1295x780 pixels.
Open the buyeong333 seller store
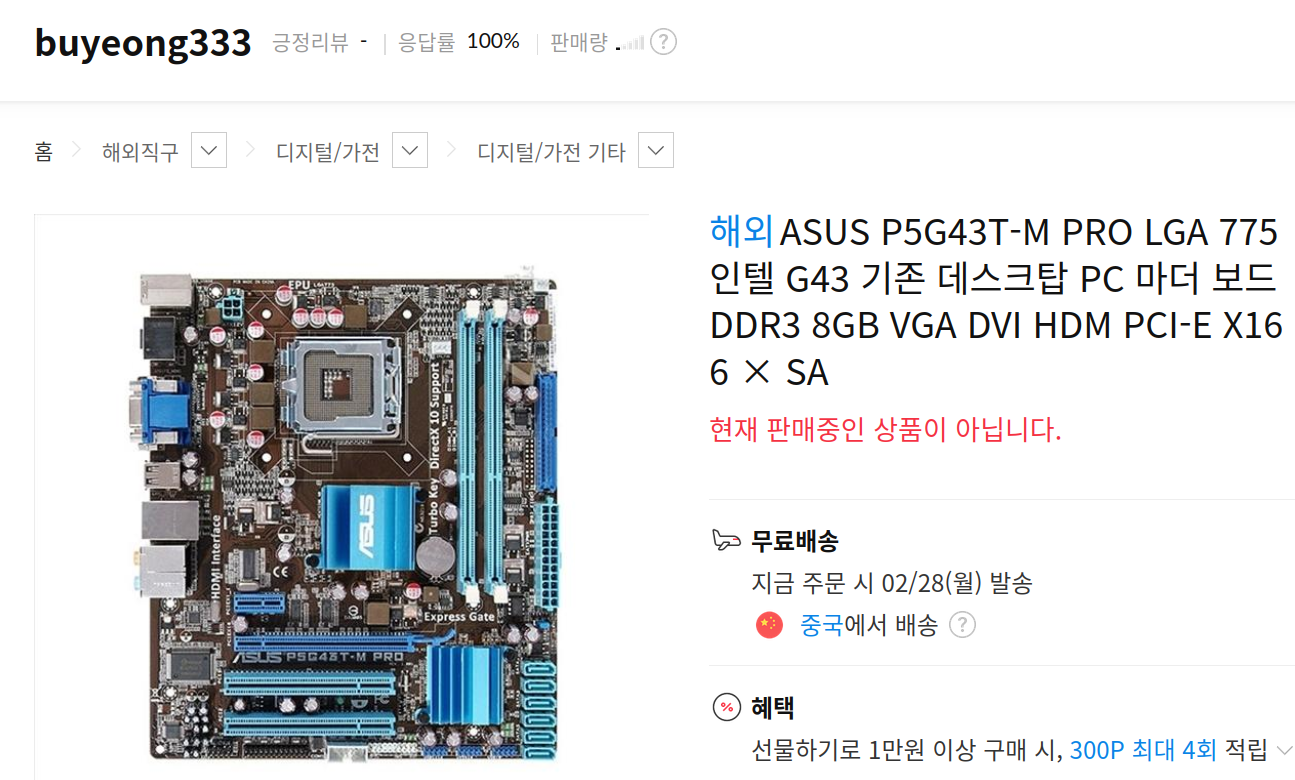pyautogui.click(x=142, y=43)
